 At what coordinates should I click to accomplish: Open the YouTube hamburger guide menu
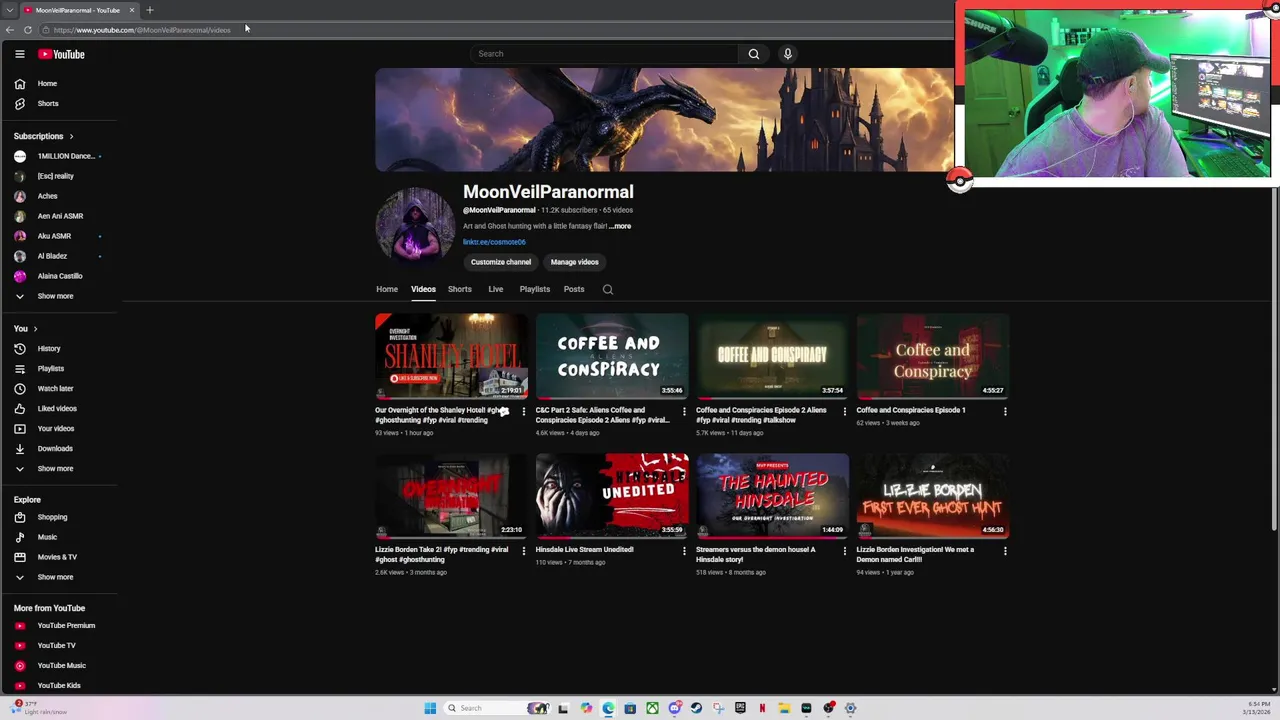19,54
